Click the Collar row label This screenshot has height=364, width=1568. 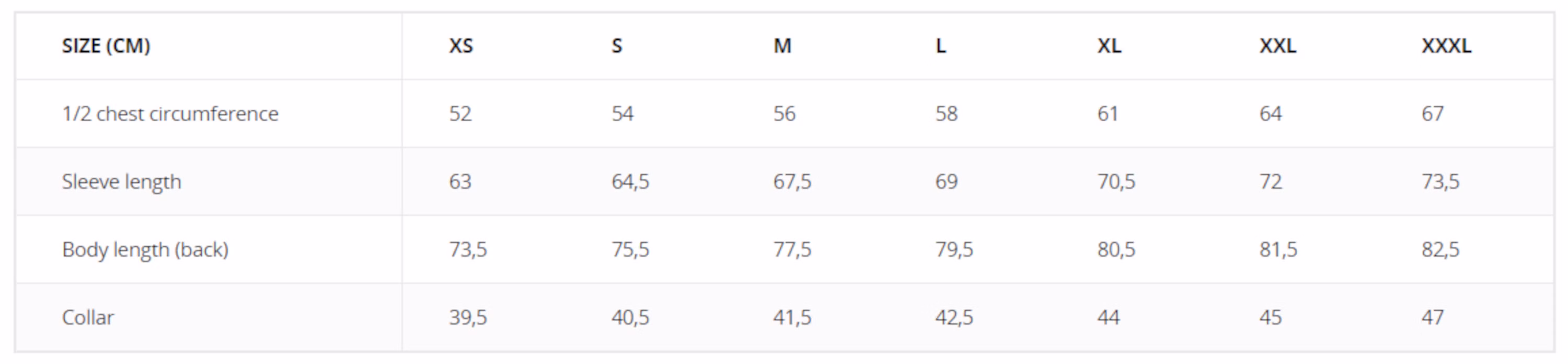pos(88,318)
